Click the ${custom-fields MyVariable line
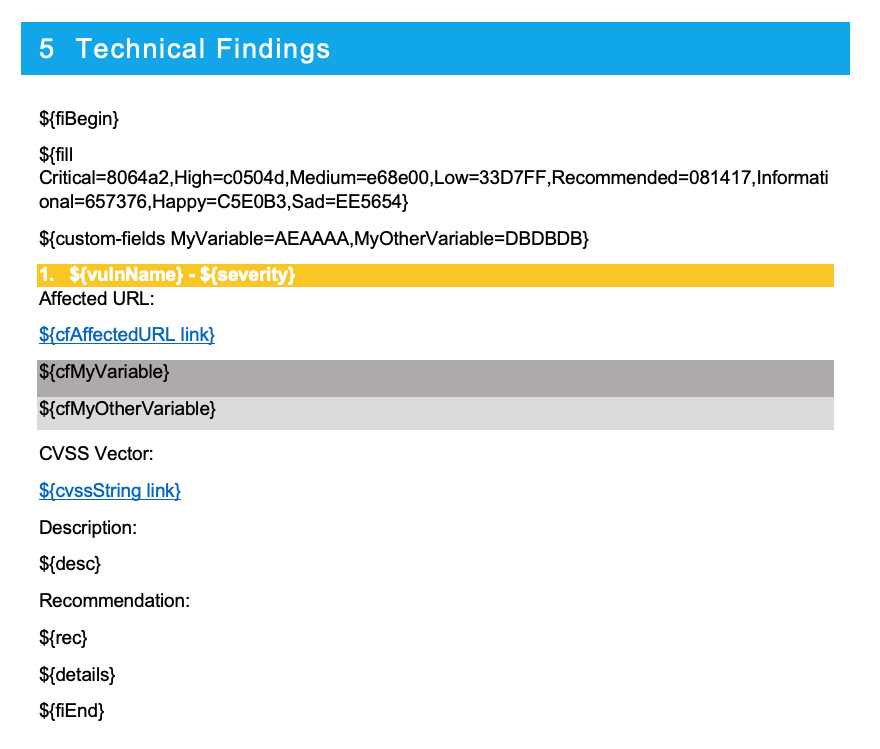This screenshot has width=880, height=749. point(314,239)
